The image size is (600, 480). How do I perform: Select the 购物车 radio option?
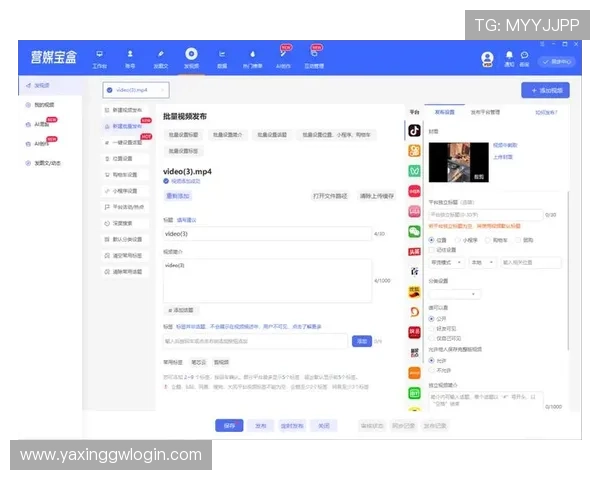(x=488, y=240)
